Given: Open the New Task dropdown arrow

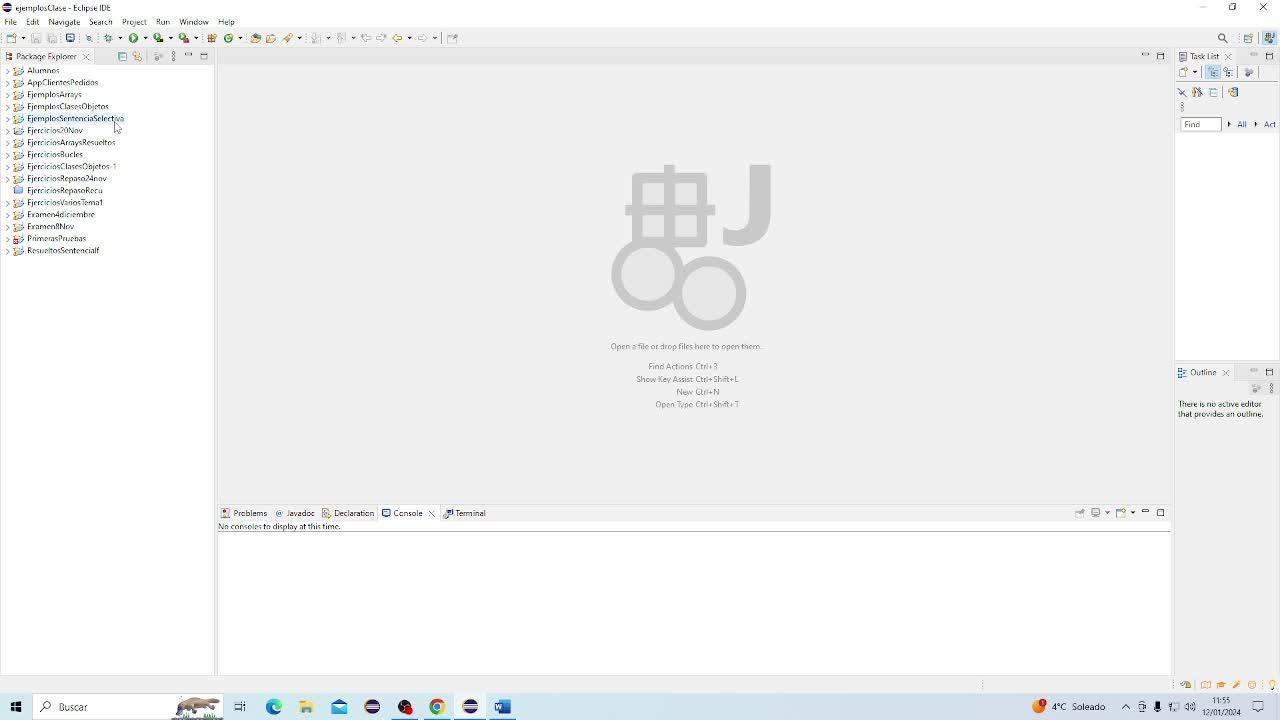Looking at the screenshot, I should click(1195, 72).
